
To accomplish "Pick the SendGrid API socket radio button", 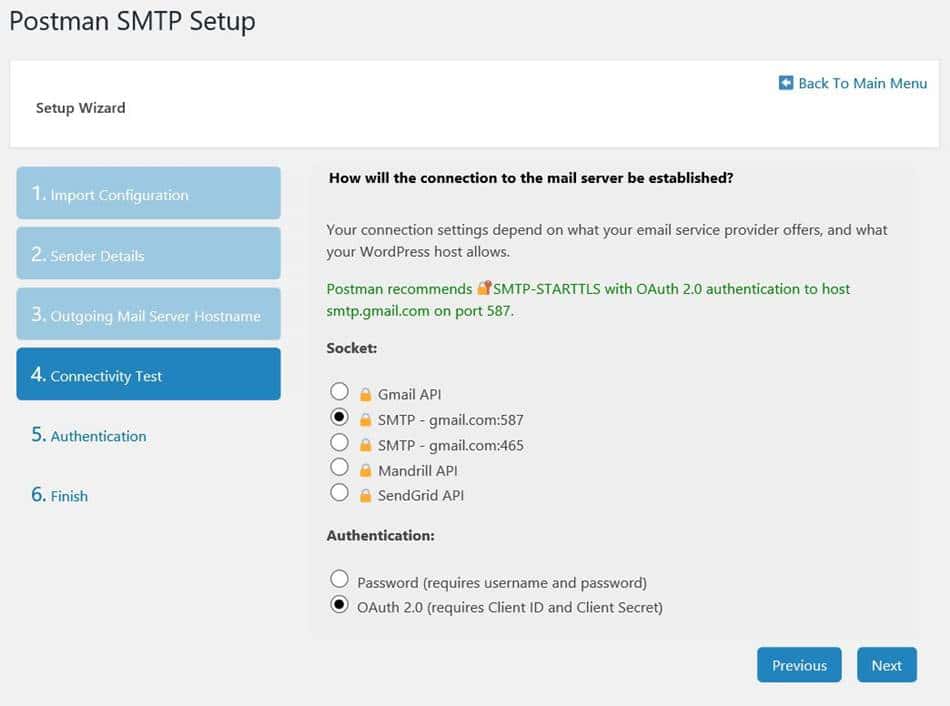I will (340, 492).
